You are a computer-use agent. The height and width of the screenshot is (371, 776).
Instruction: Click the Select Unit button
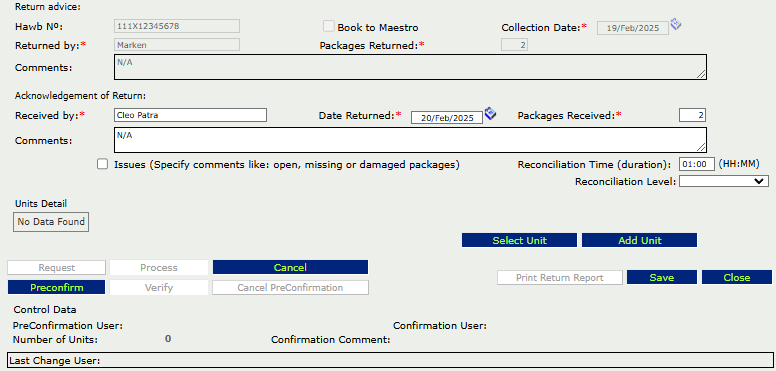coord(519,240)
